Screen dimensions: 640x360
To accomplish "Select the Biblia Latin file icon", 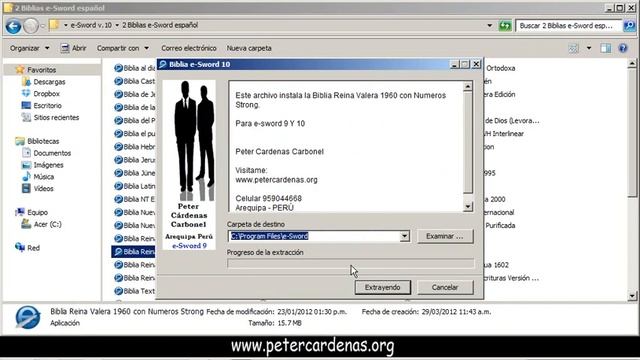I will [x=119, y=186].
